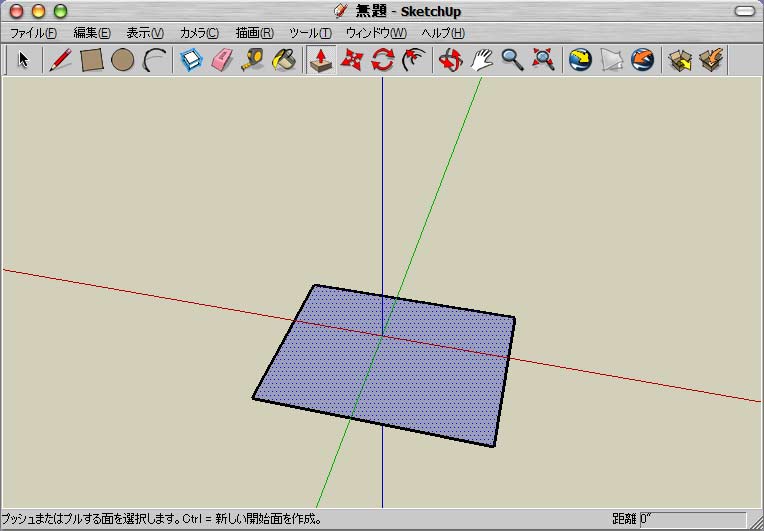Select the Paint Bucket tool
Image resolution: width=764 pixels, height=531 pixels.
pos(284,60)
